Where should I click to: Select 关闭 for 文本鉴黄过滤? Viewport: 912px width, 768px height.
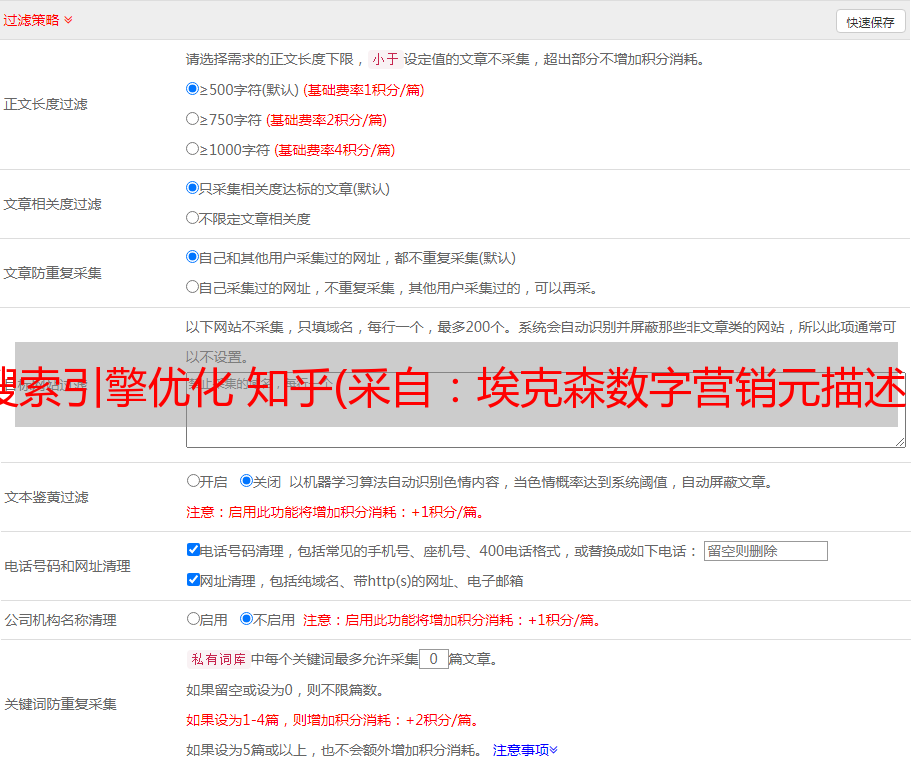[x=246, y=481]
